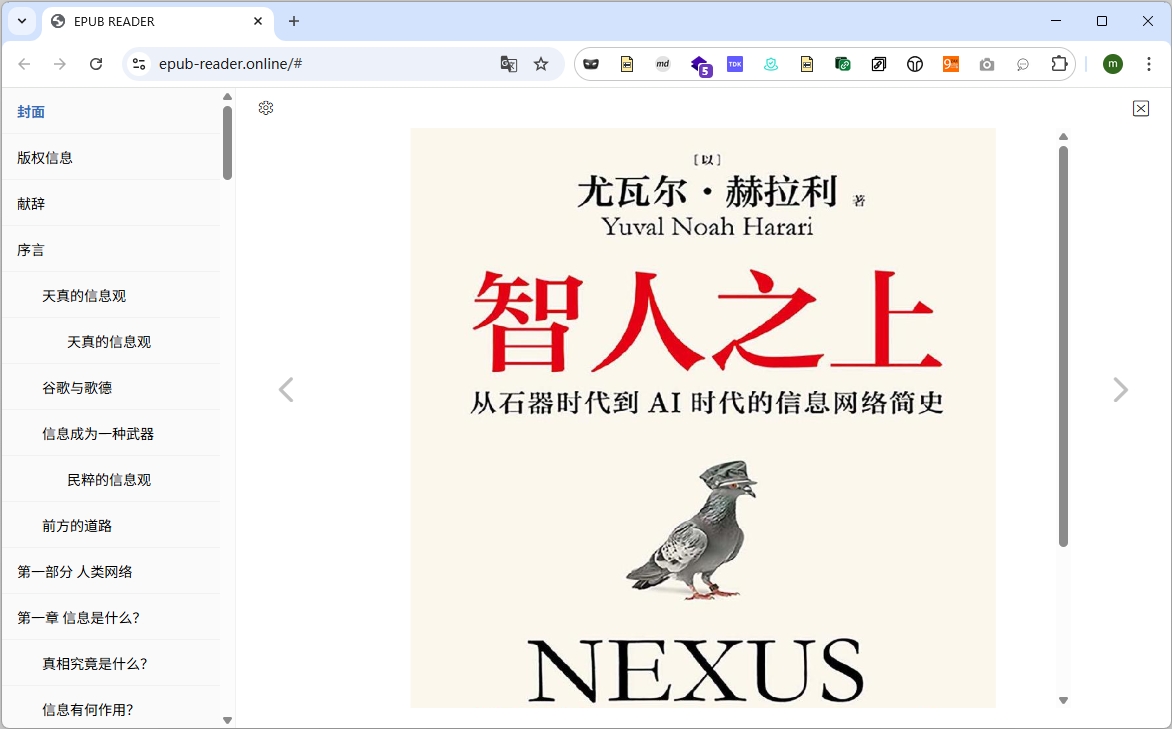The height and width of the screenshot is (729, 1172).
Task: Click the sidebar scrollbar thumb
Action: coord(227,143)
